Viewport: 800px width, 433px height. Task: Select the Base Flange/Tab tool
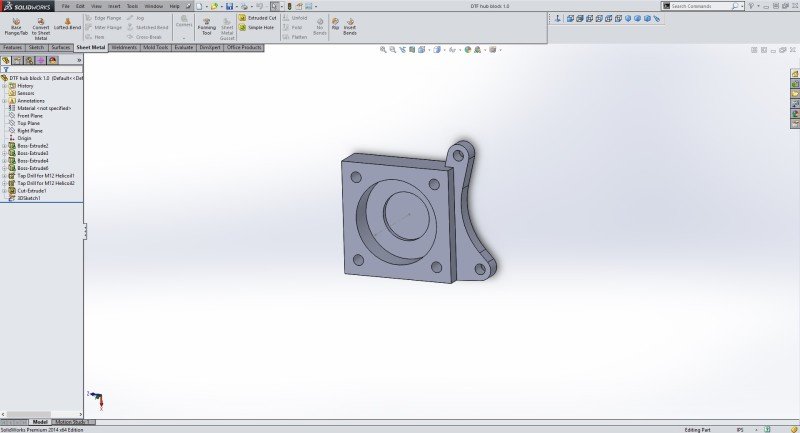tap(16, 27)
